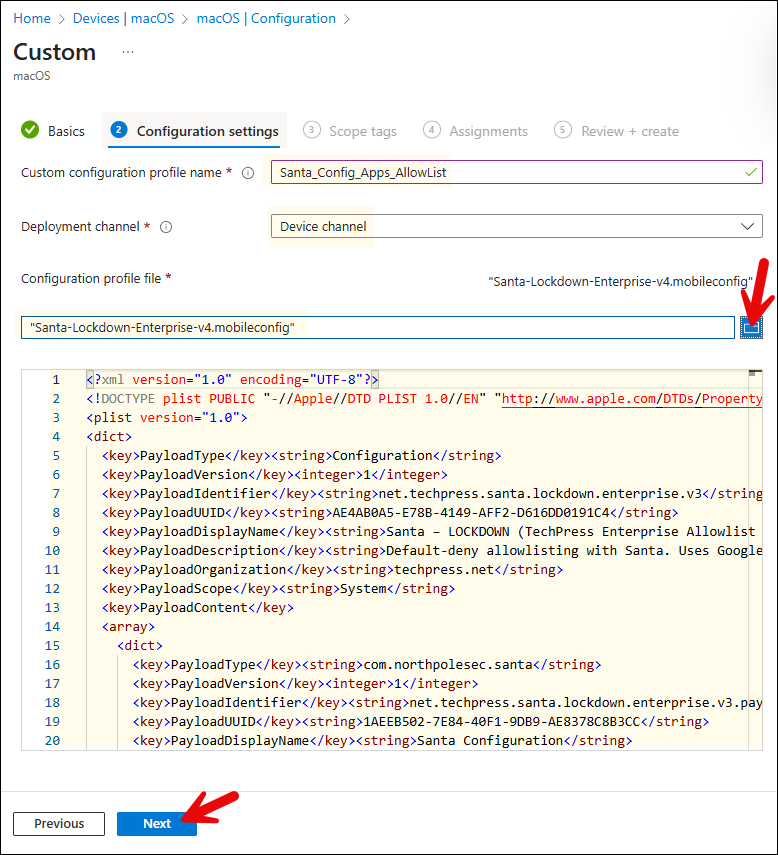
Task: Click the array tag on line 14
Action: point(128,627)
